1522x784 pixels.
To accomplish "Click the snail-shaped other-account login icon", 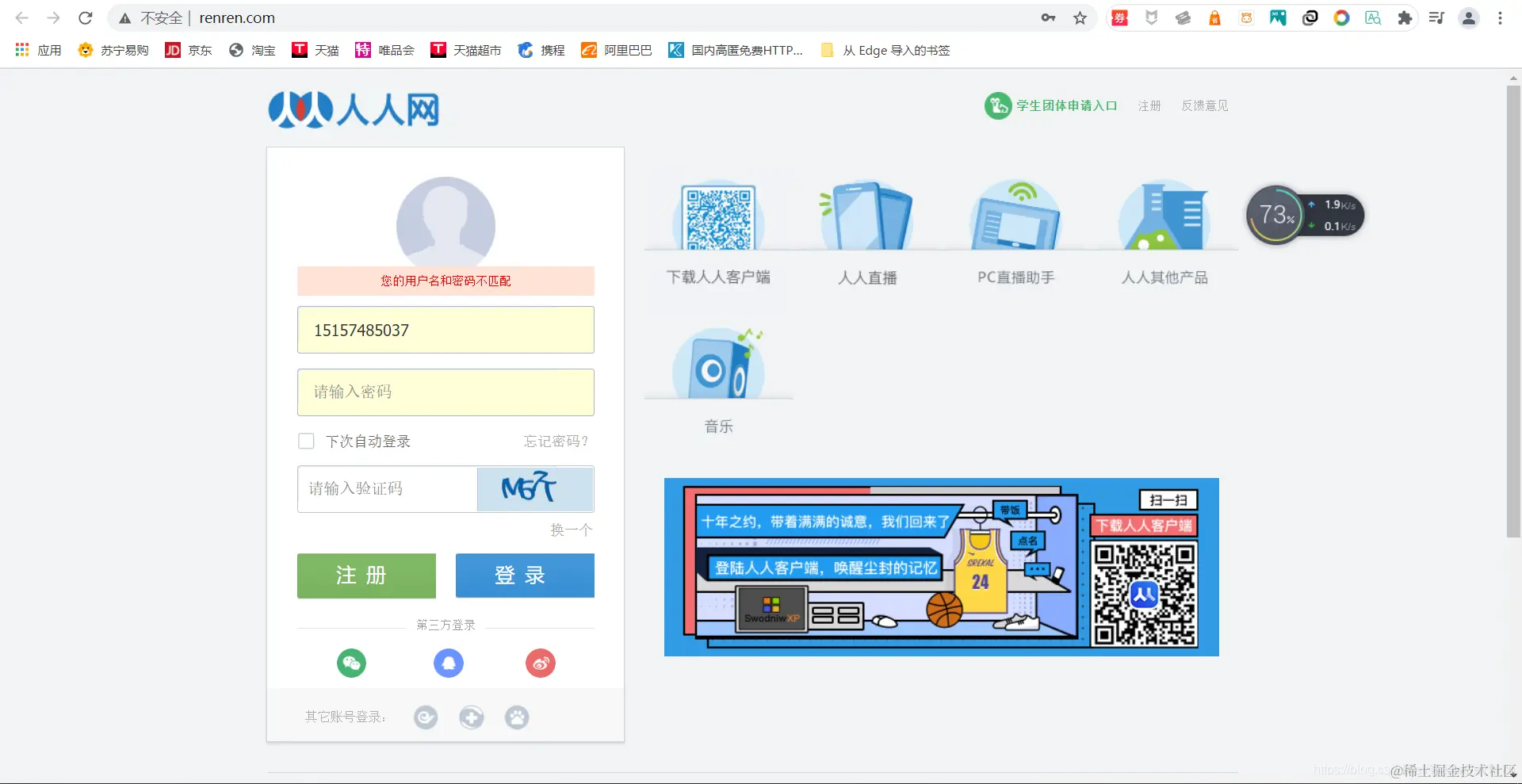I will tap(426, 717).
